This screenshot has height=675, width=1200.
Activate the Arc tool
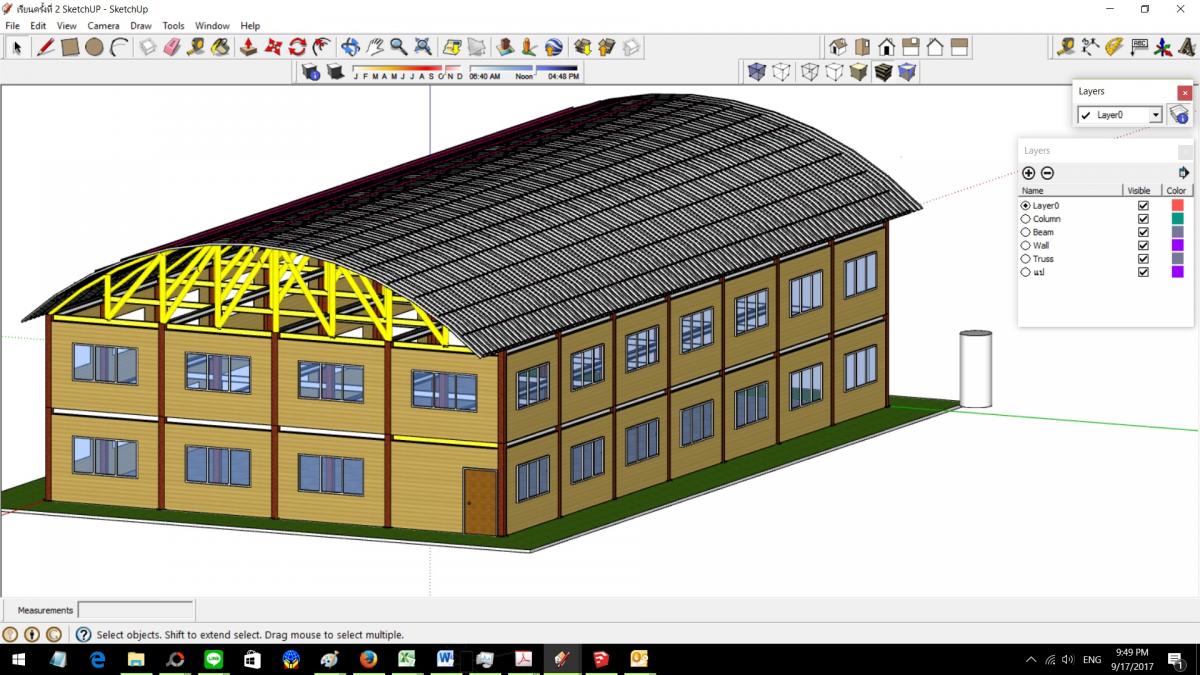point(119,47)
